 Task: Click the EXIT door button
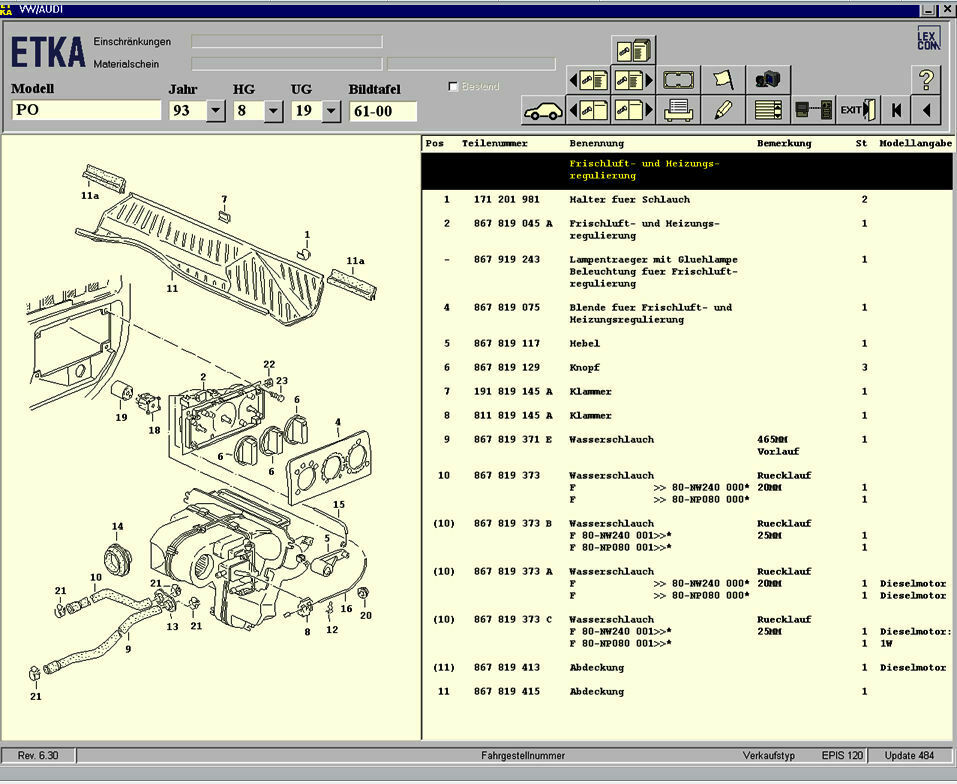tap(858, 110)
